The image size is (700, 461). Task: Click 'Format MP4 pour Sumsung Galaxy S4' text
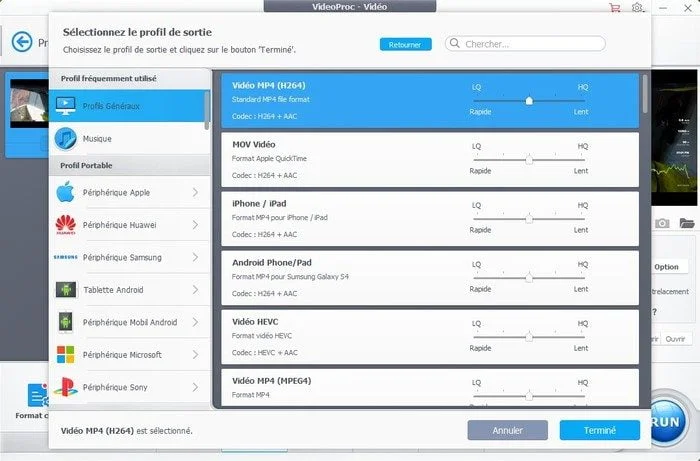coord(290,277)
